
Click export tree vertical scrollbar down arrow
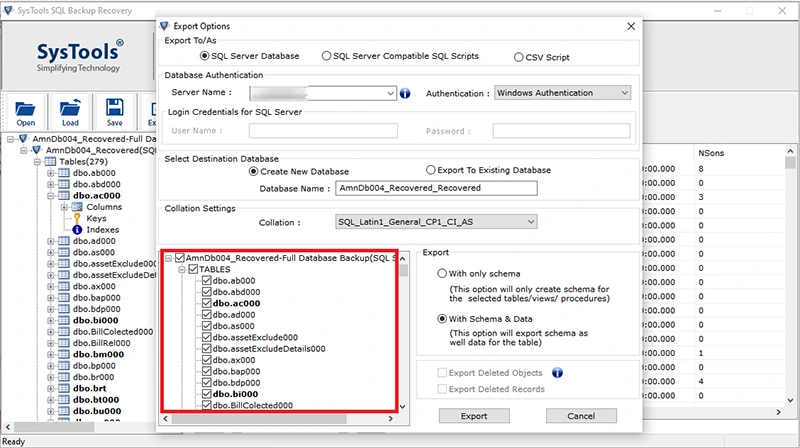(403, 407)
